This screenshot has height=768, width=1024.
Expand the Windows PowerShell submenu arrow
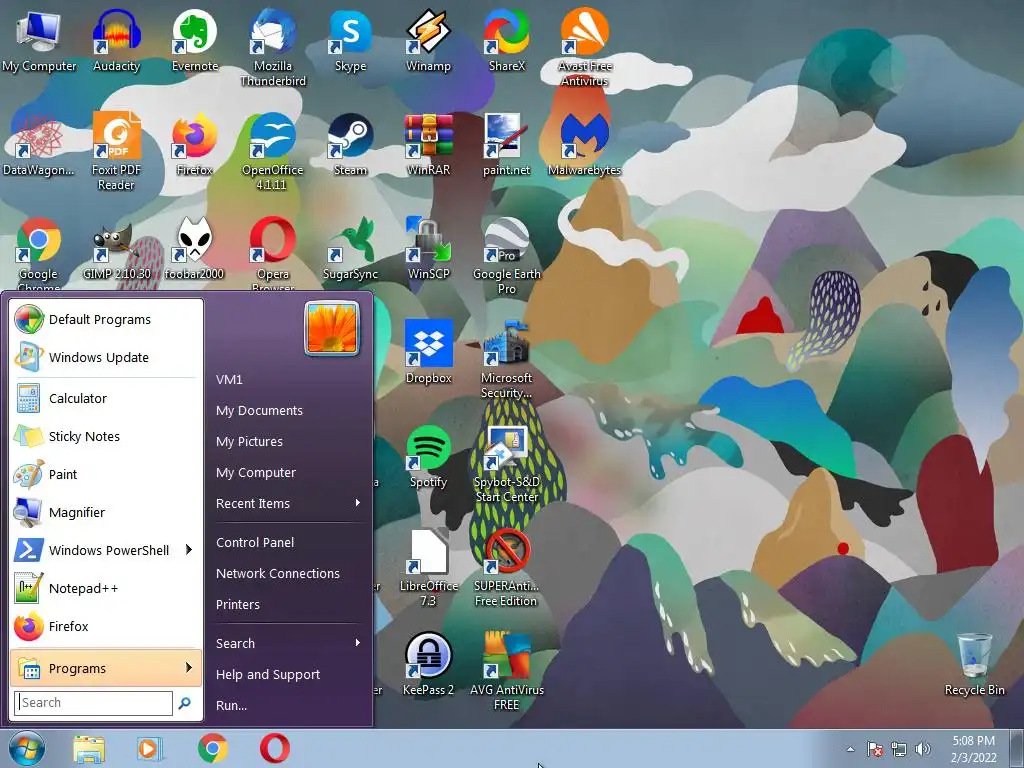click(189, 550)
